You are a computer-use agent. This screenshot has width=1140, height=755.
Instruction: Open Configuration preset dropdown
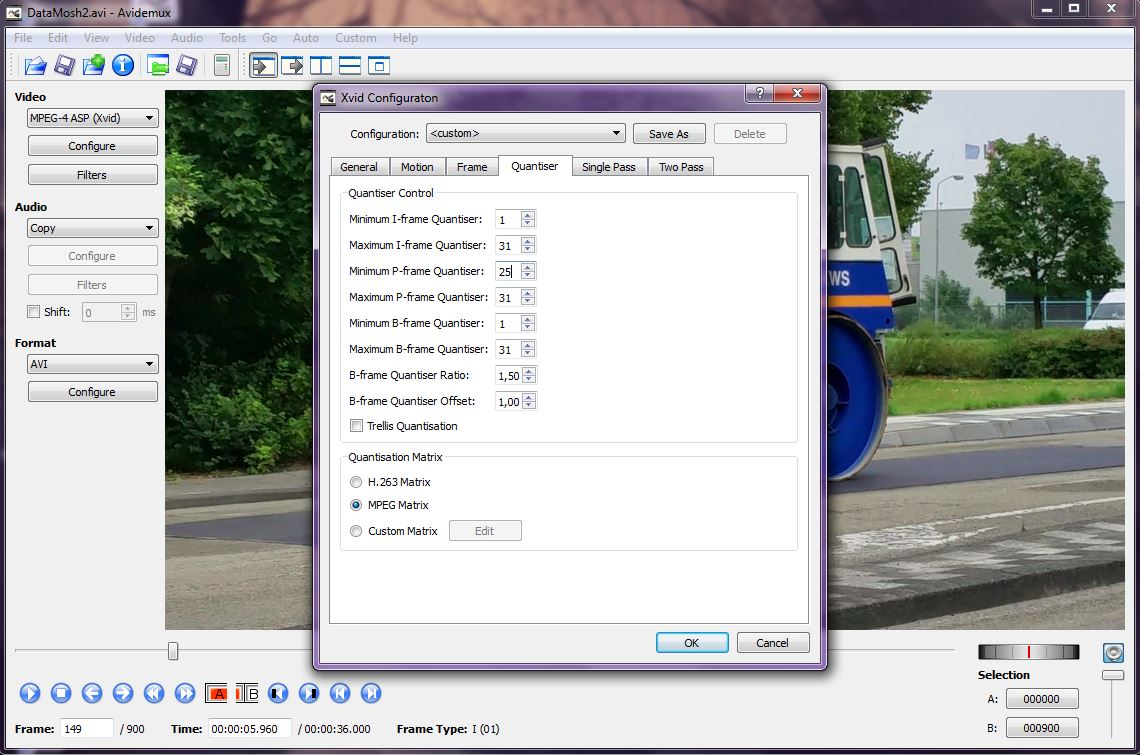(x=526, y=133)
